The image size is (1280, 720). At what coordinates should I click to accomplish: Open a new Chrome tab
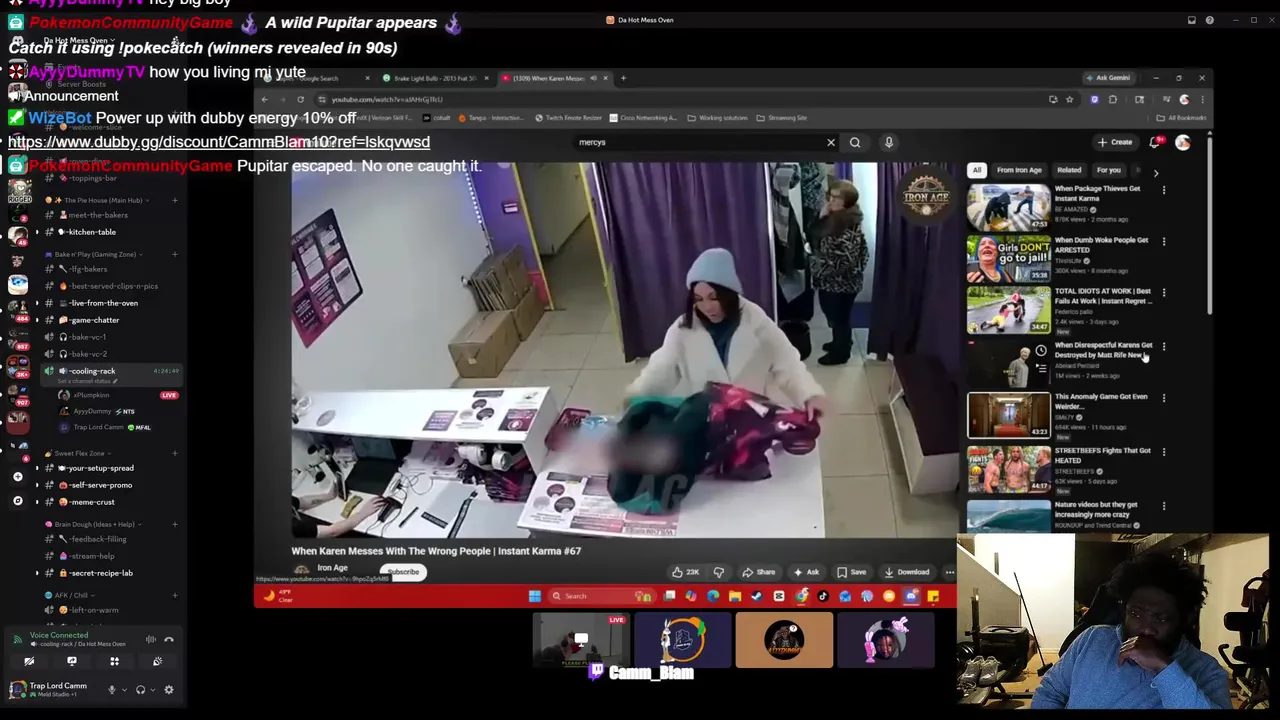(x=623, y=78)
